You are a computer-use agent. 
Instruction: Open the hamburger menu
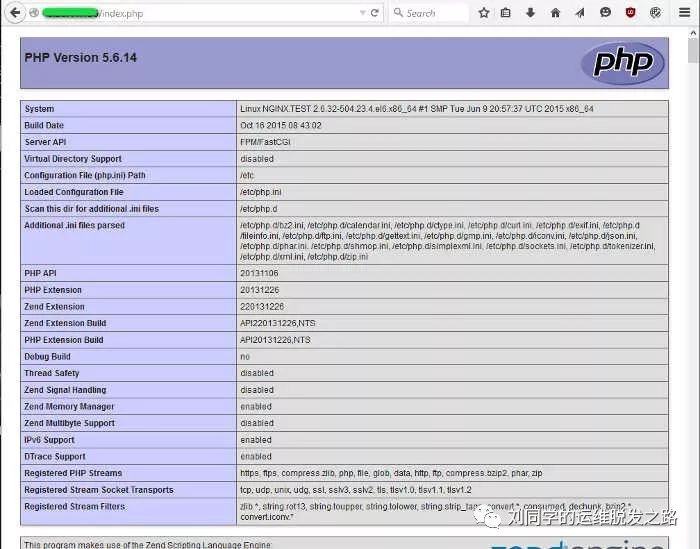[x=684, y=12]
